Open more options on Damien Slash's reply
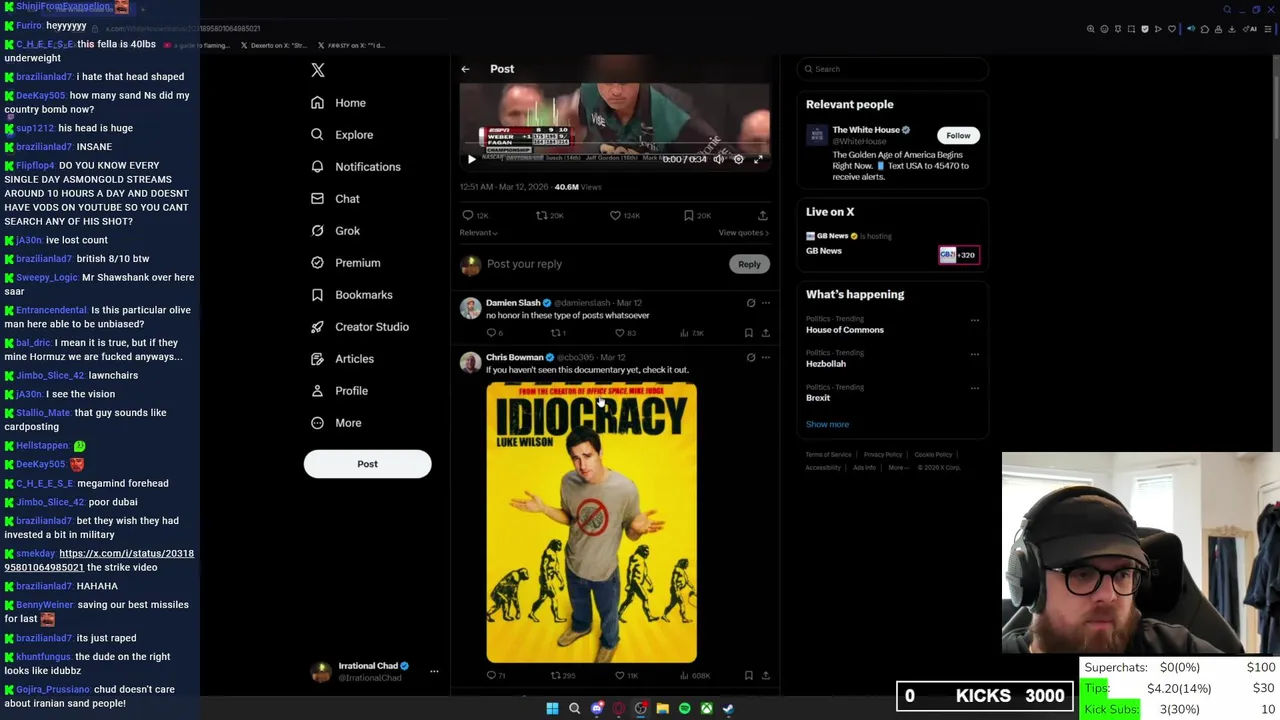Screen dimensions: 1280x720 pos(766,303)
